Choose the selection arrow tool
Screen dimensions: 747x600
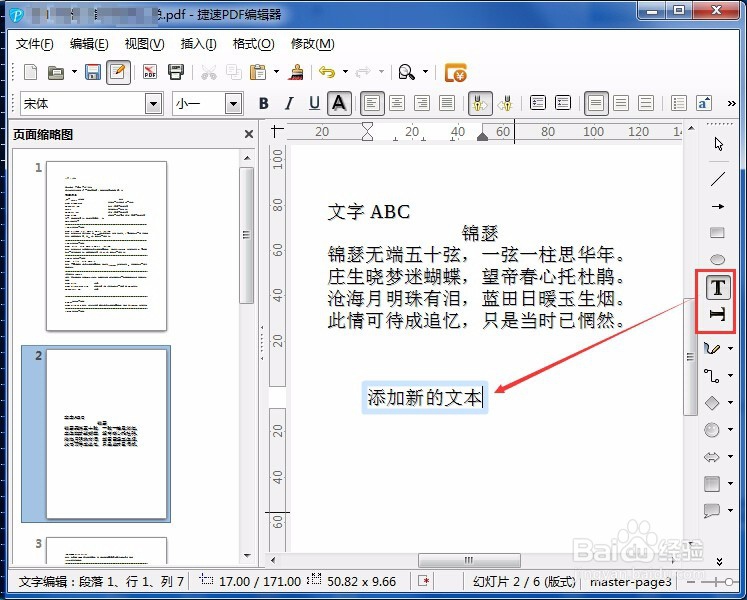(x=718, y=144)
